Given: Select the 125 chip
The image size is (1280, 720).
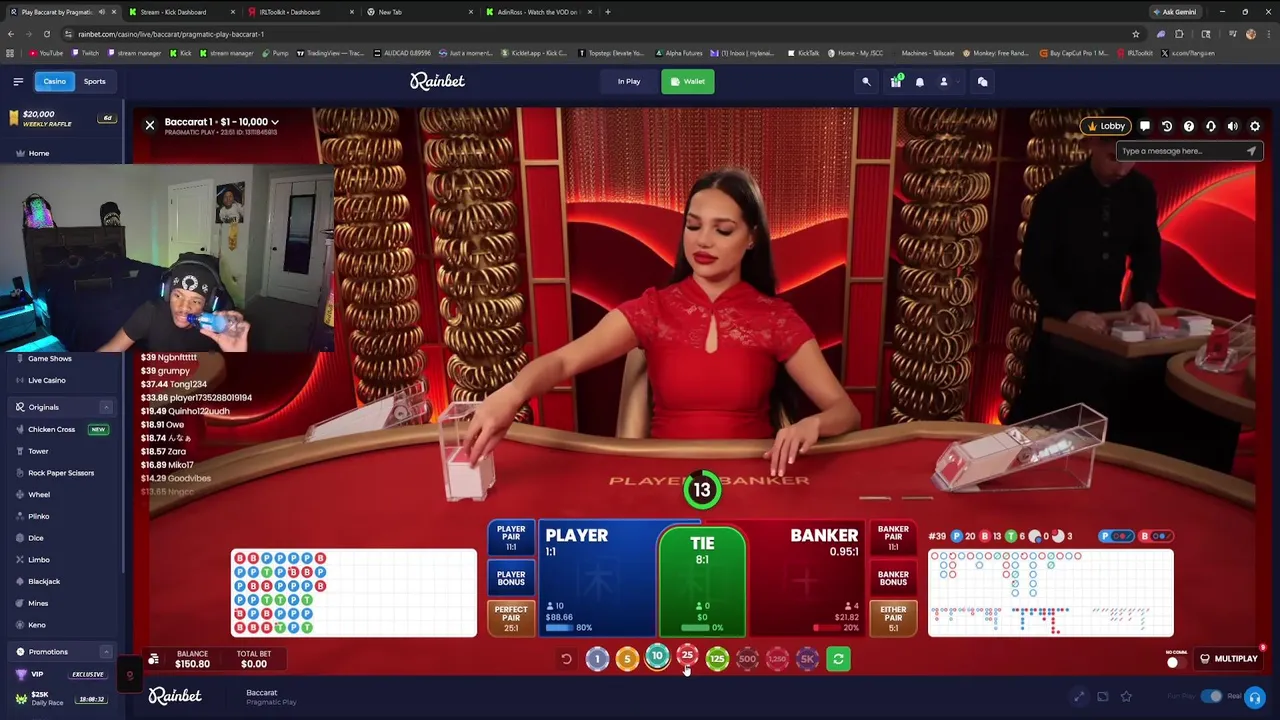Looking at the screenshot, I should pyautogui.click(x=717, y=658).
